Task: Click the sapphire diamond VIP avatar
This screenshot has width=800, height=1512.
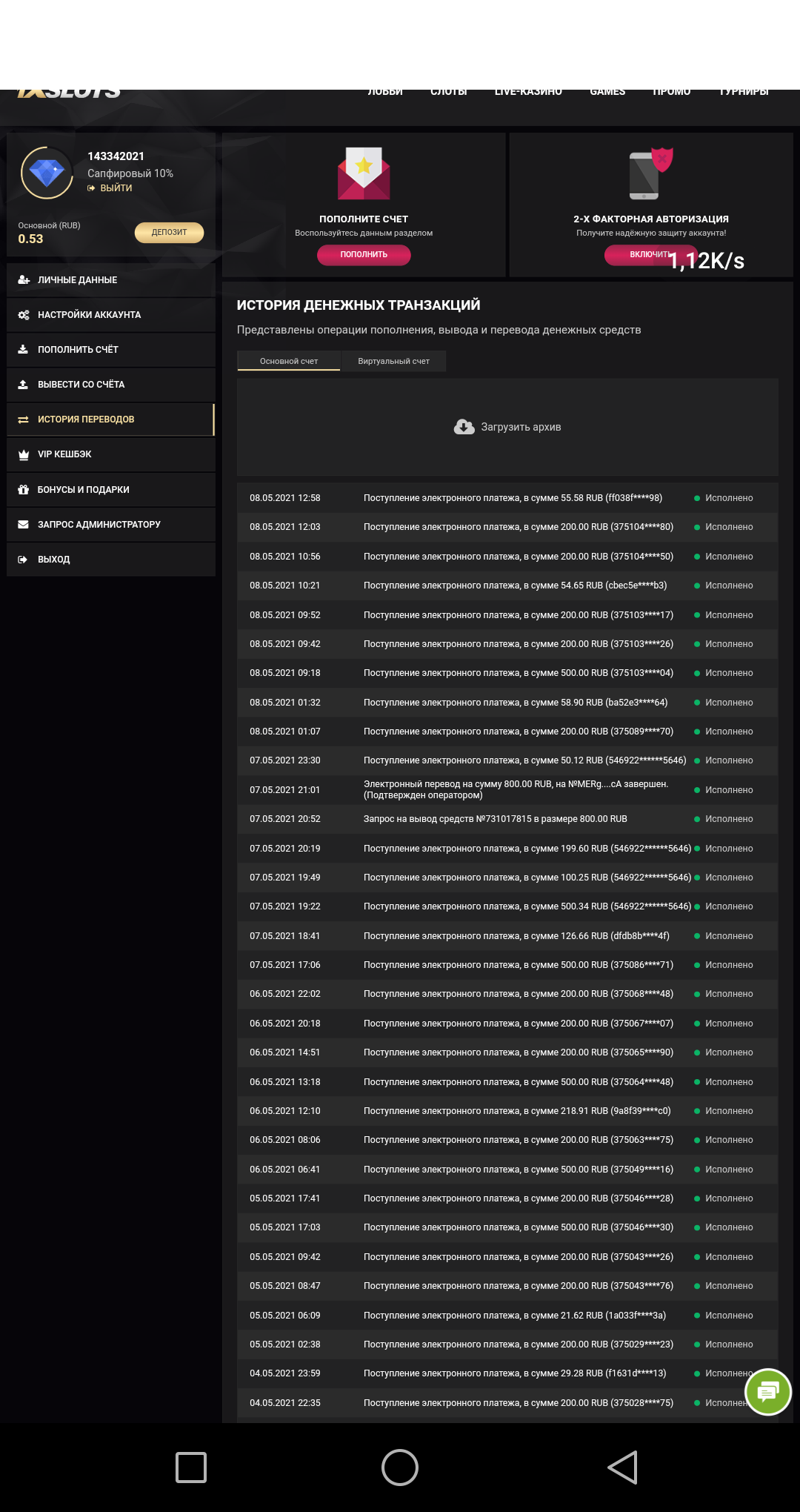Action: click(x=47, y=173)
